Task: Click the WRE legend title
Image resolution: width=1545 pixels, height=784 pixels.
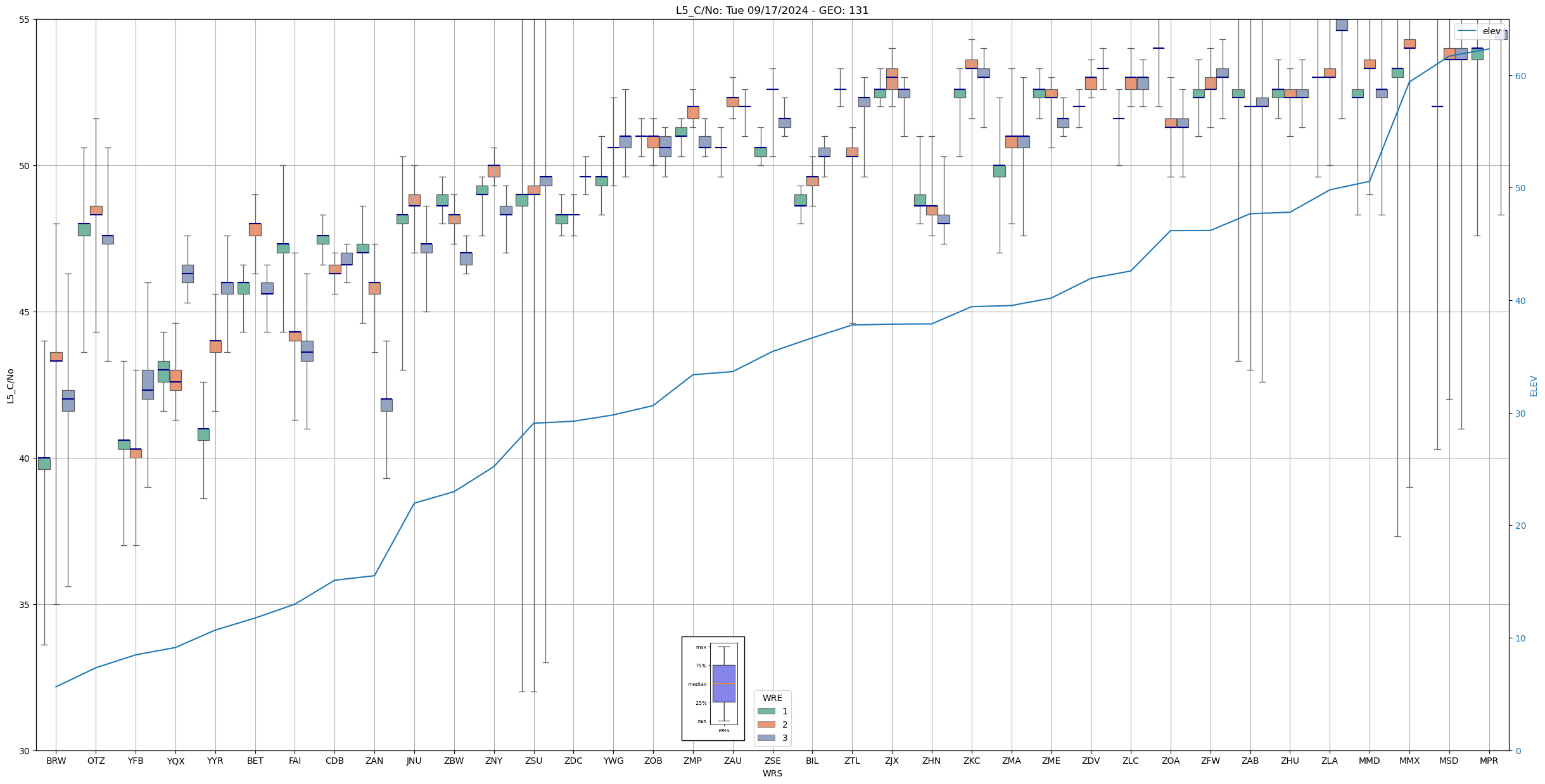Action: pyautogui.click(x=772, y=698)
